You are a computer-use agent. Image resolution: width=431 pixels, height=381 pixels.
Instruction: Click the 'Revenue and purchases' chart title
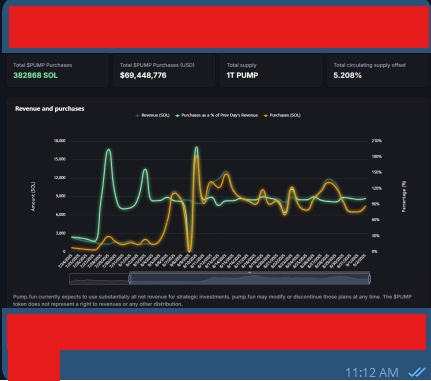click(x=50, y=109)
